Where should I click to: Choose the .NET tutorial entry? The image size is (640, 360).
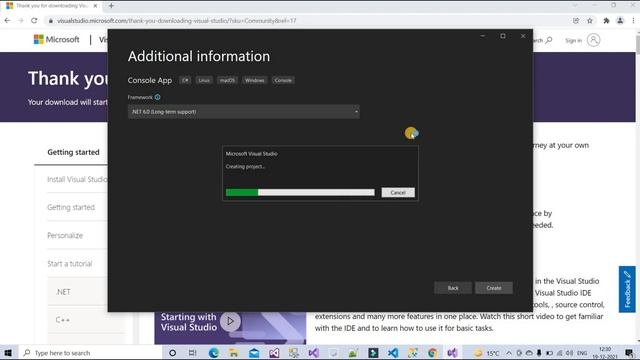63,292
